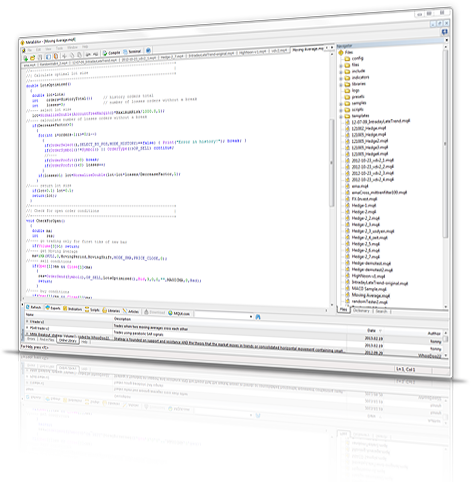Select 121005_Hedge2.mq4 in Navigator

(x=370, y=141)
